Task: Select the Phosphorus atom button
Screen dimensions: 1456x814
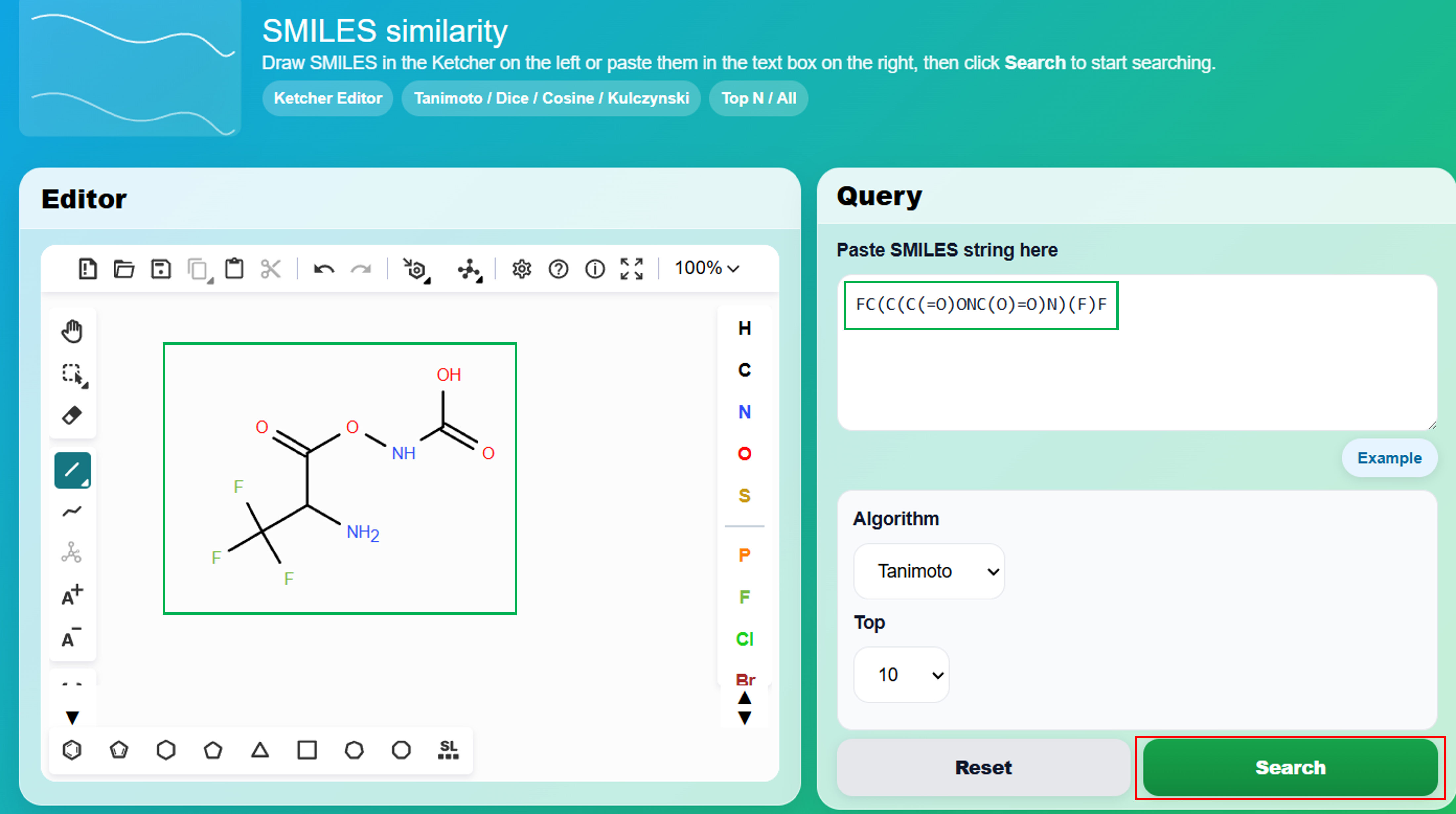Action: pyautogui.click(x=745, y=555)
